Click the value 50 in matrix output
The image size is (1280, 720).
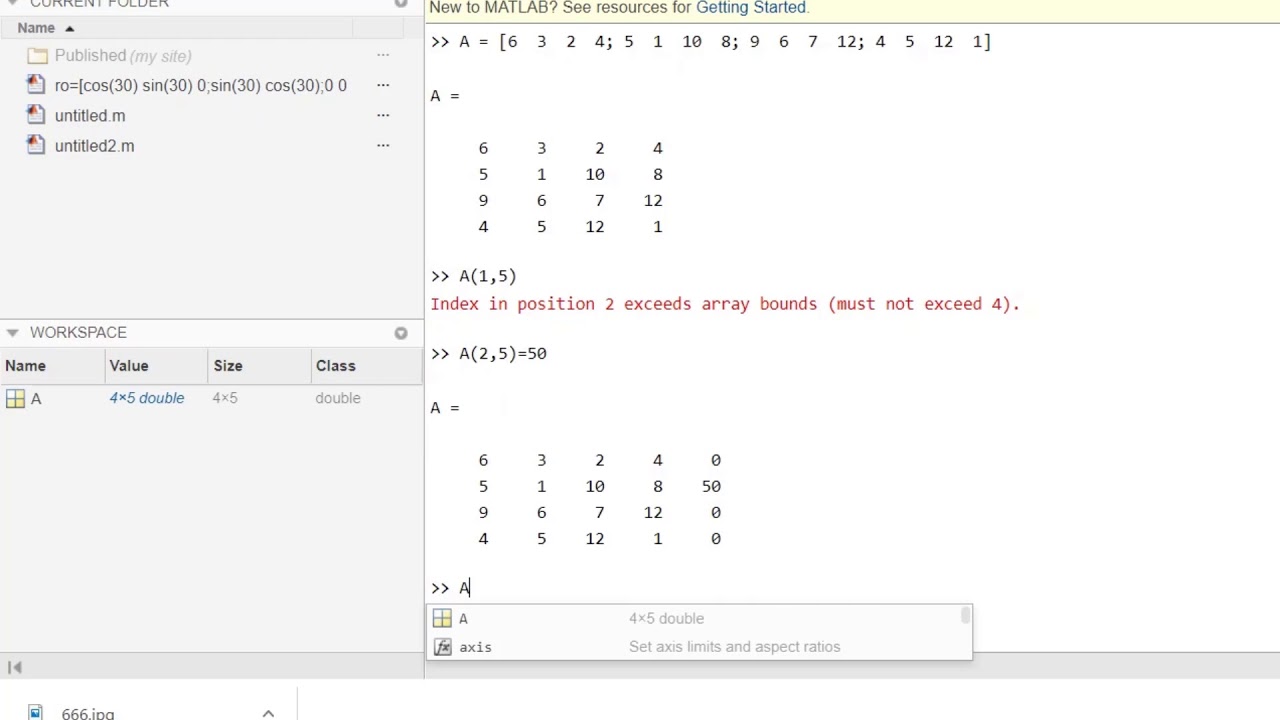pos(711,486)
